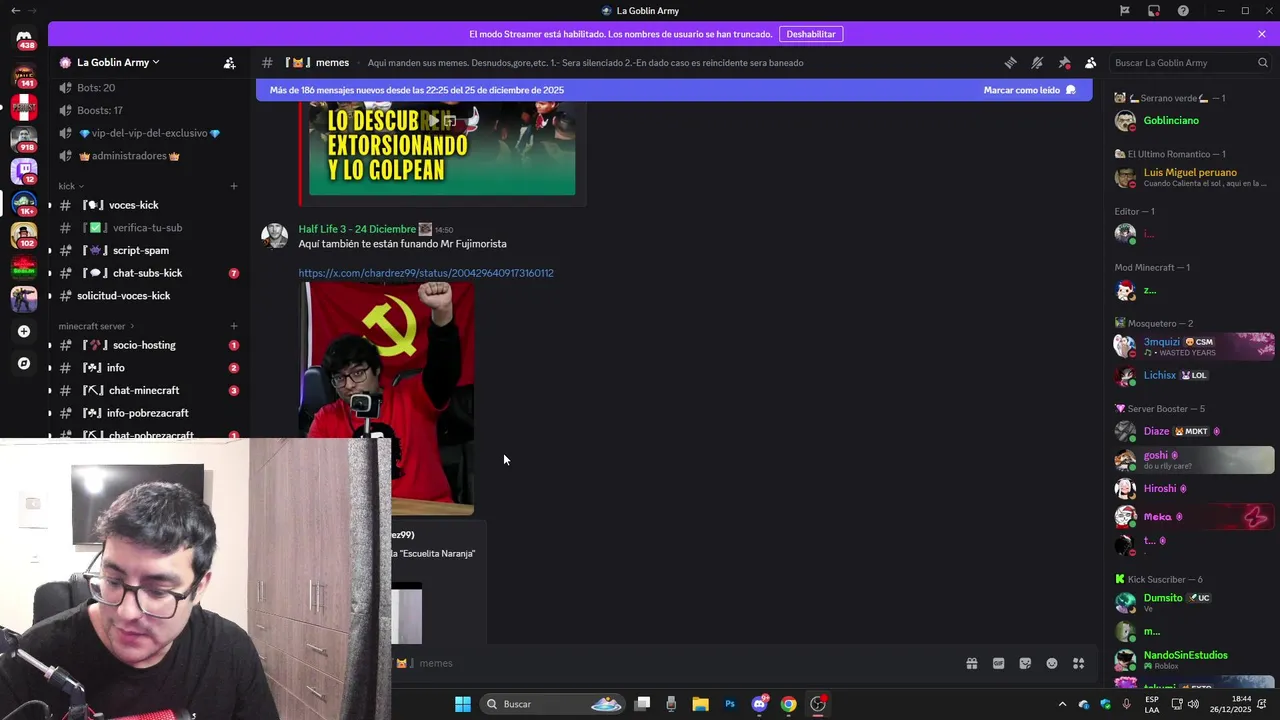Click member Diaze in Server Booster list
Viewport: 1280px width, 720px height.
(1192, 431)
